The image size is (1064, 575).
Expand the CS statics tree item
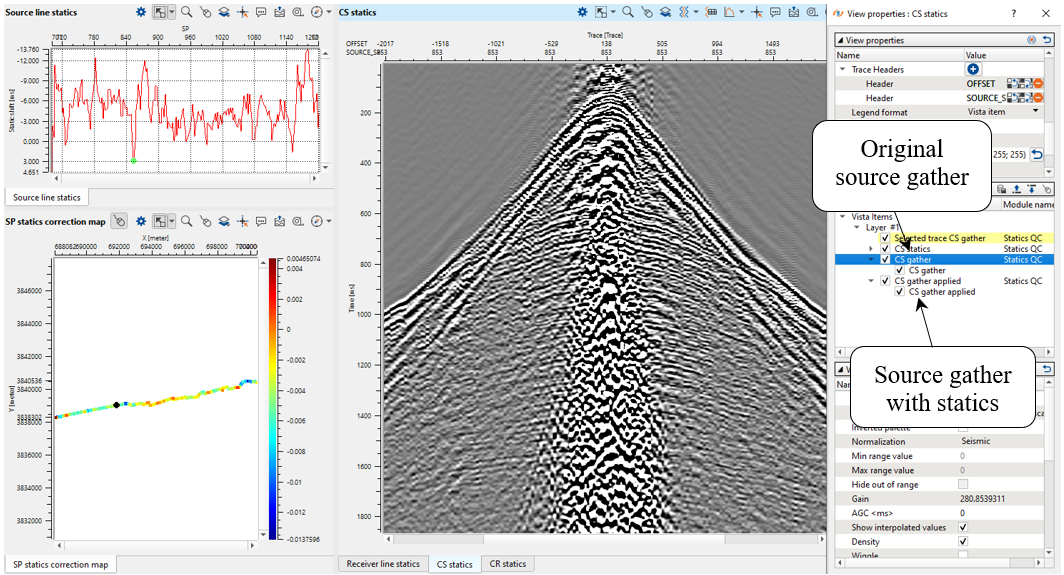pos(871,249)
